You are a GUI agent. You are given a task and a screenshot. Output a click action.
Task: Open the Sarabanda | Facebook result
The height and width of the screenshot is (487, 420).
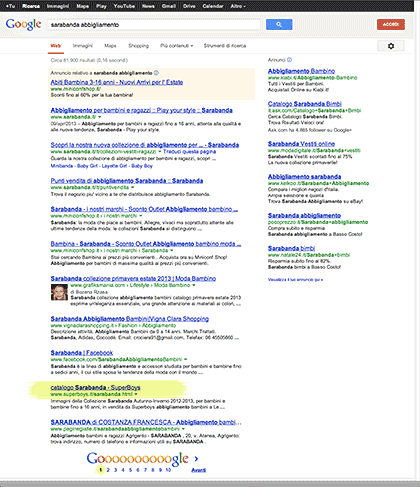[x=82, y=353]
